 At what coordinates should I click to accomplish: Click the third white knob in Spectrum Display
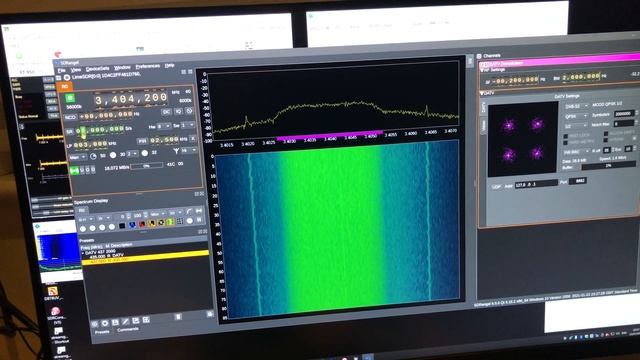[x=102, y=228]
